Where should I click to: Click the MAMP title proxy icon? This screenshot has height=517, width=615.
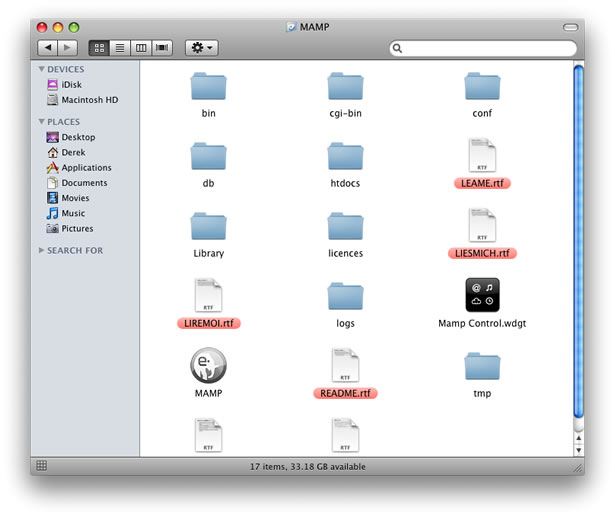291,27
